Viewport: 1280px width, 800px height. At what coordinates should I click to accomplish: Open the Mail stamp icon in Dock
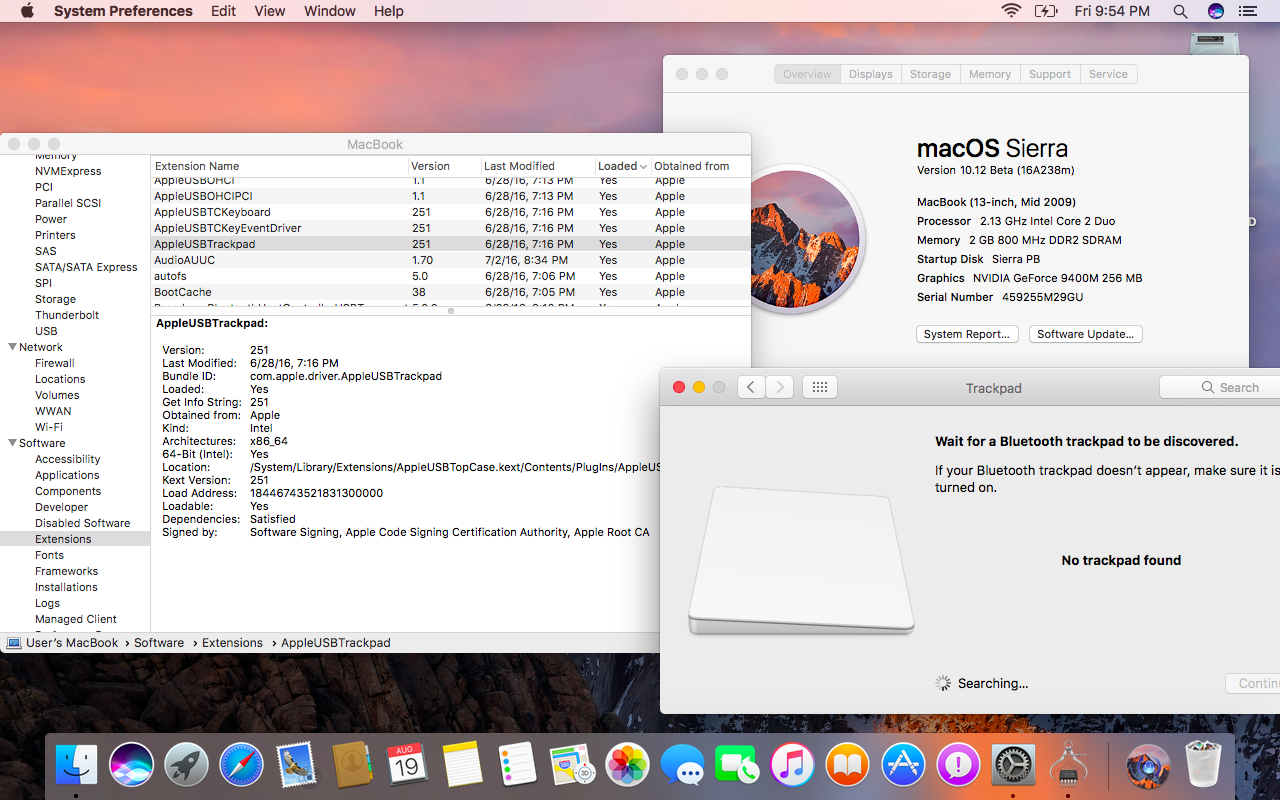pos(297,766)
